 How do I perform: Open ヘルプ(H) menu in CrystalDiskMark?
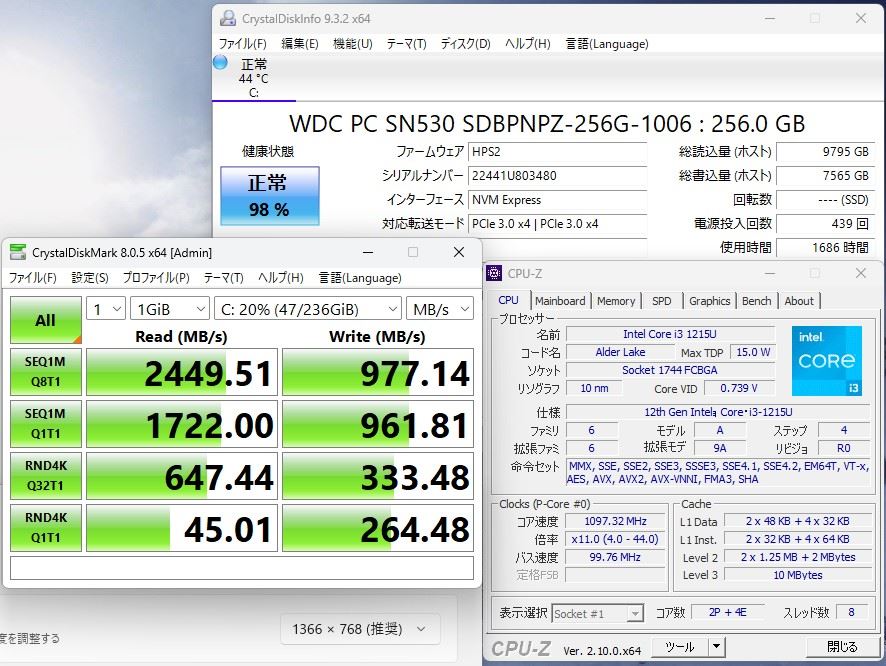click(x=280, y=277)
